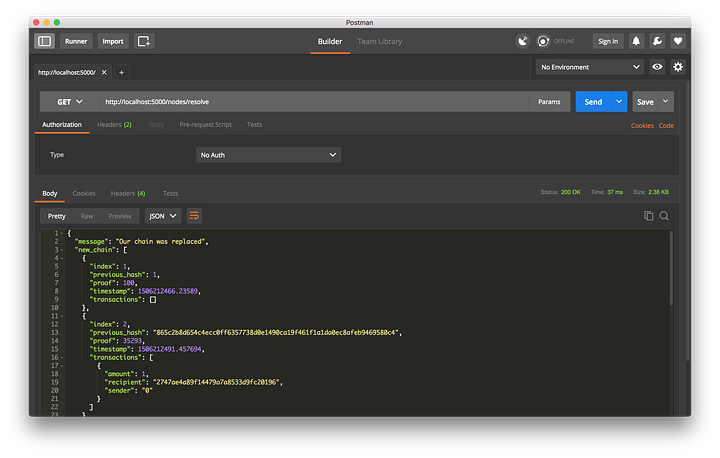Open the GET method dropdown

[70, 102]
